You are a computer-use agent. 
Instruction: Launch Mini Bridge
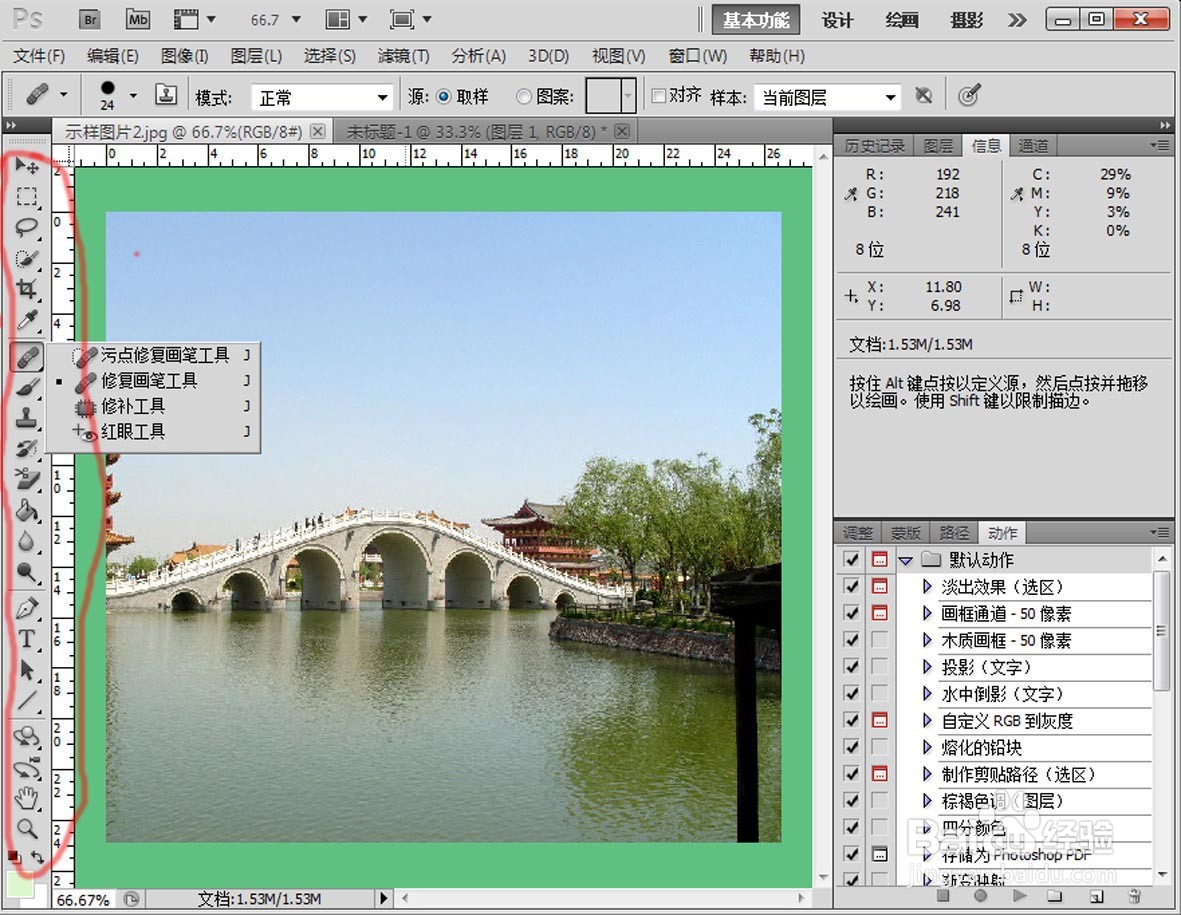[138, 20]
